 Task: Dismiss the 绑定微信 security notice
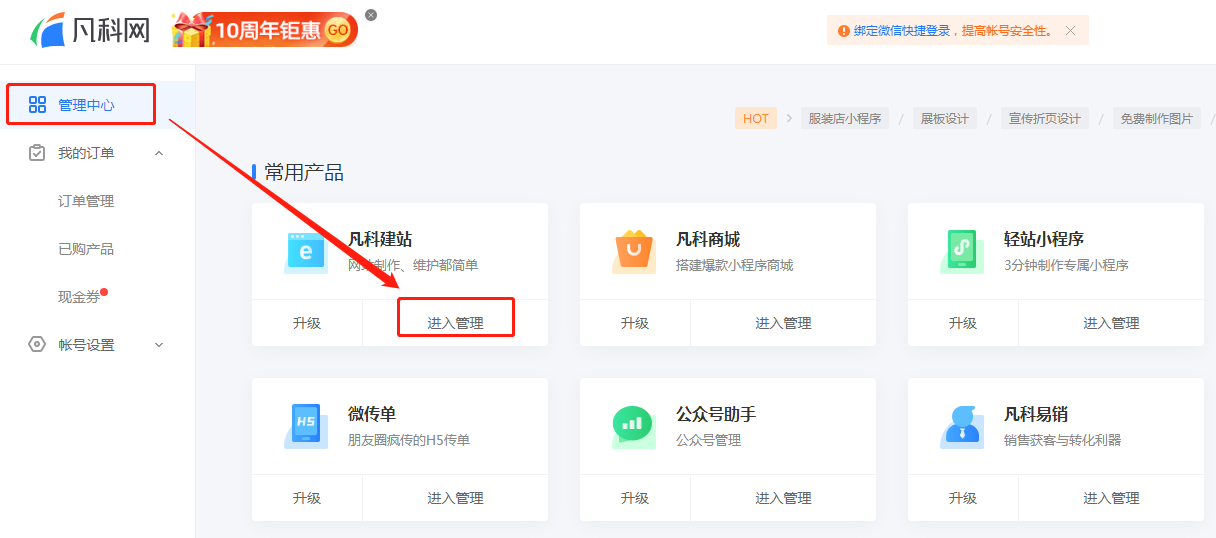1071,31
